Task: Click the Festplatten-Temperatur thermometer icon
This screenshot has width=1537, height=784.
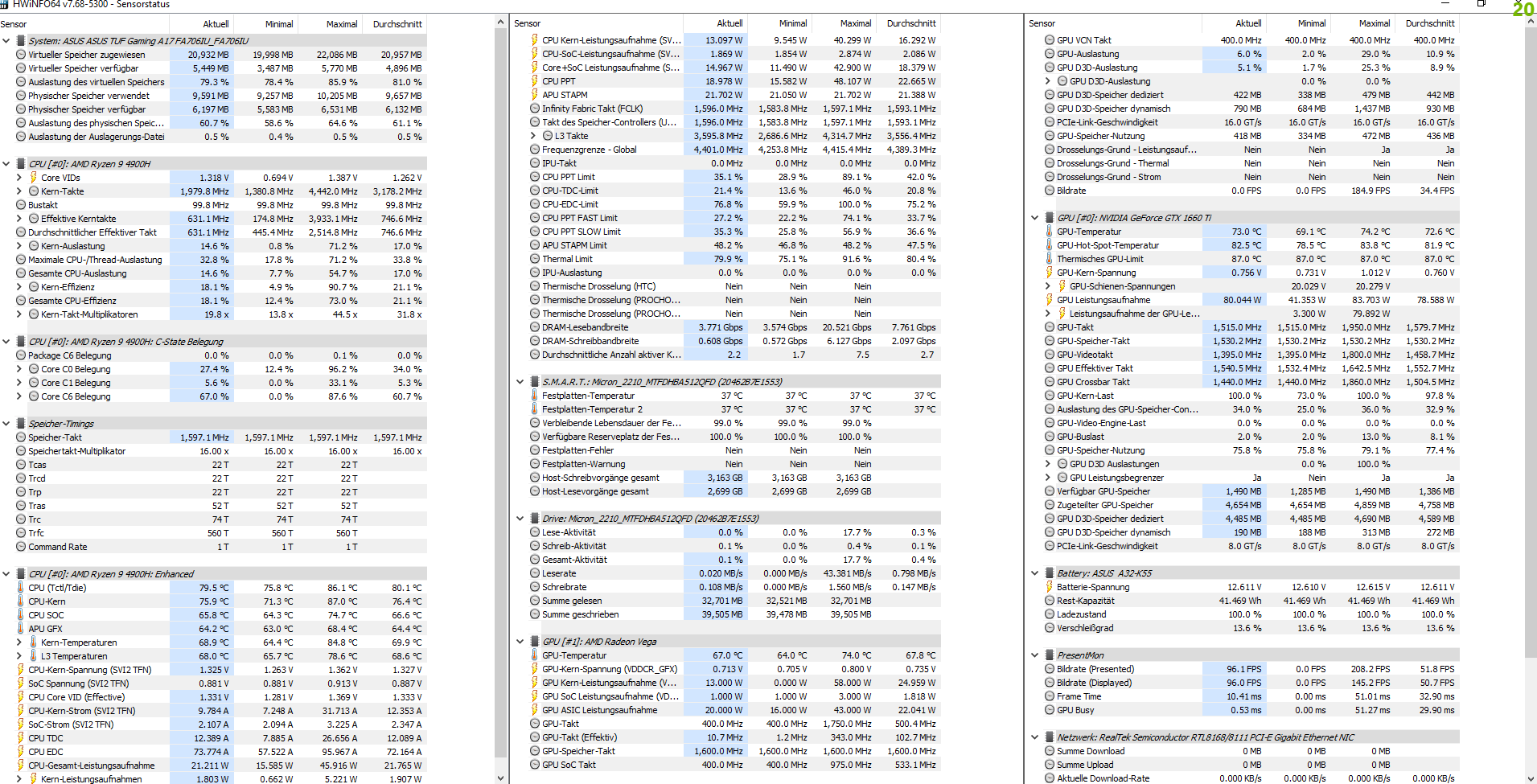Action: 535,396
